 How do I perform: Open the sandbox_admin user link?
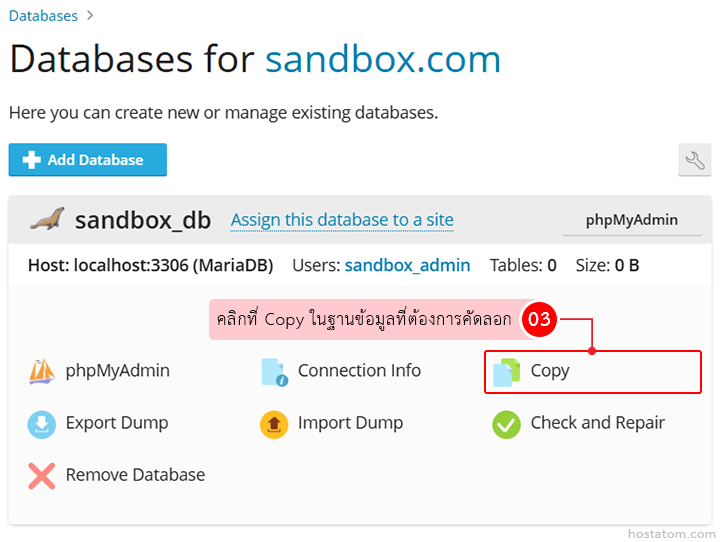coord(407,266)
